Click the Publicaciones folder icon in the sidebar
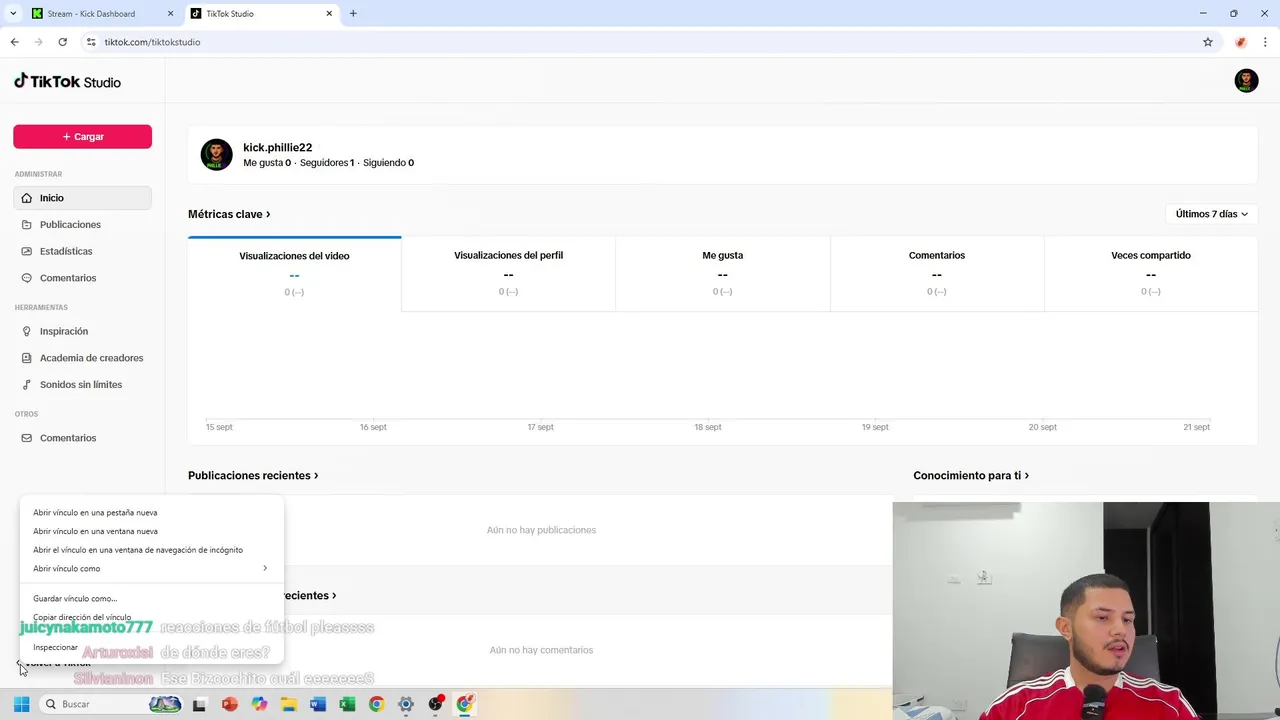This screenshot has width=1280, height=720. (x=27, y=225)
